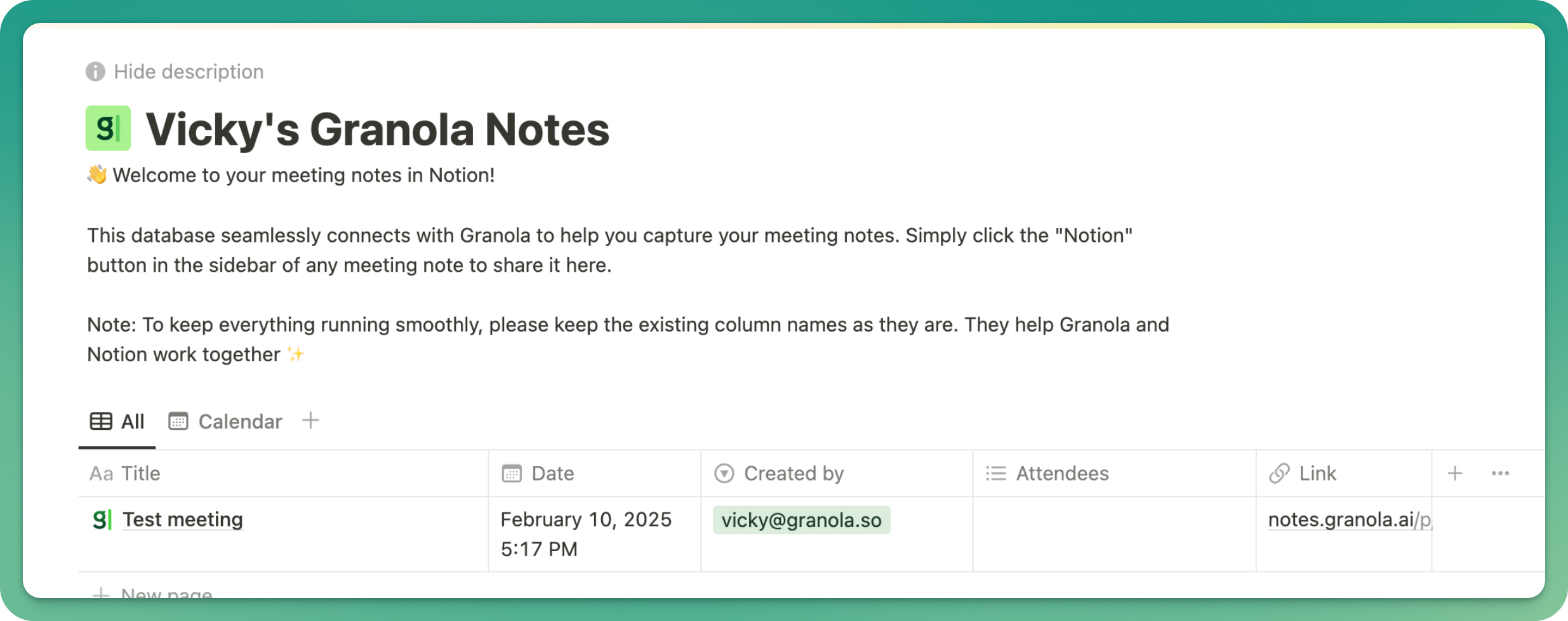Add a new property column
This screenshot has height=621, width=1568.
point(1455,473)
